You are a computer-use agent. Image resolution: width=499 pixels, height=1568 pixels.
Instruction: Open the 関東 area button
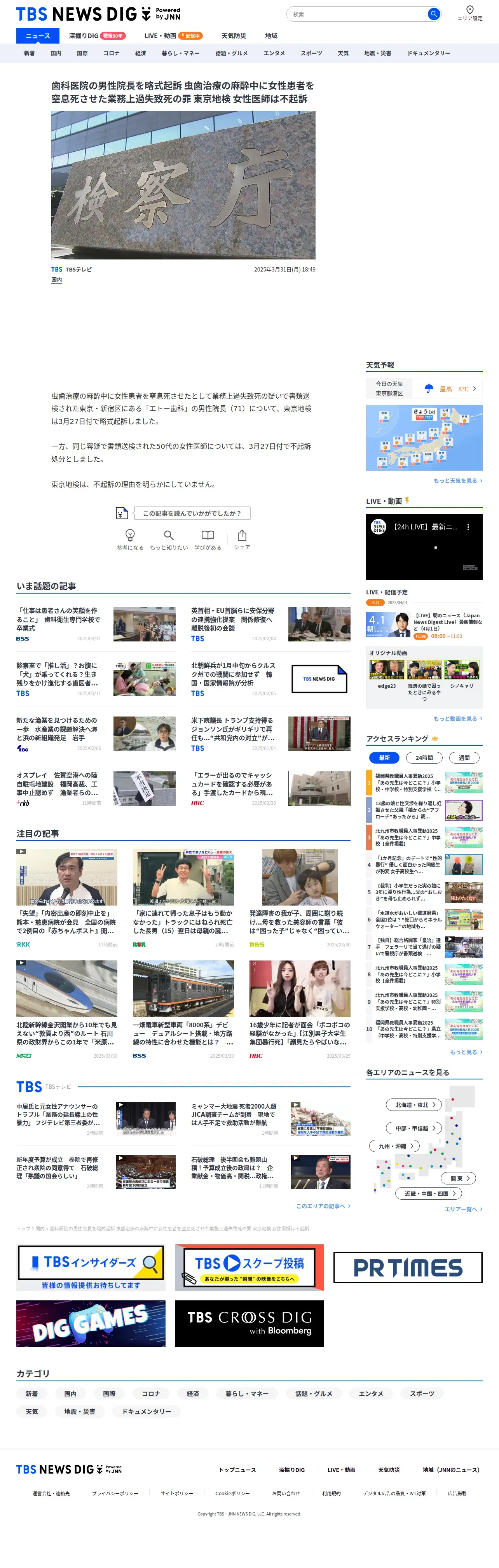coord(458,1178)
